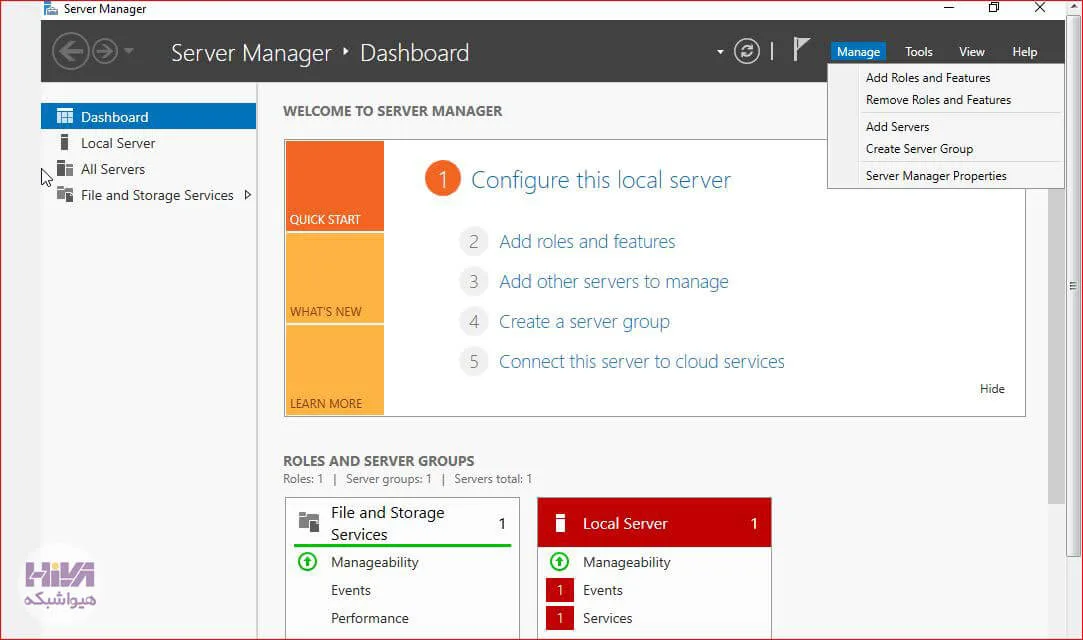Click green Manageability icon in File and Storage tile

(x=307, y=562)
